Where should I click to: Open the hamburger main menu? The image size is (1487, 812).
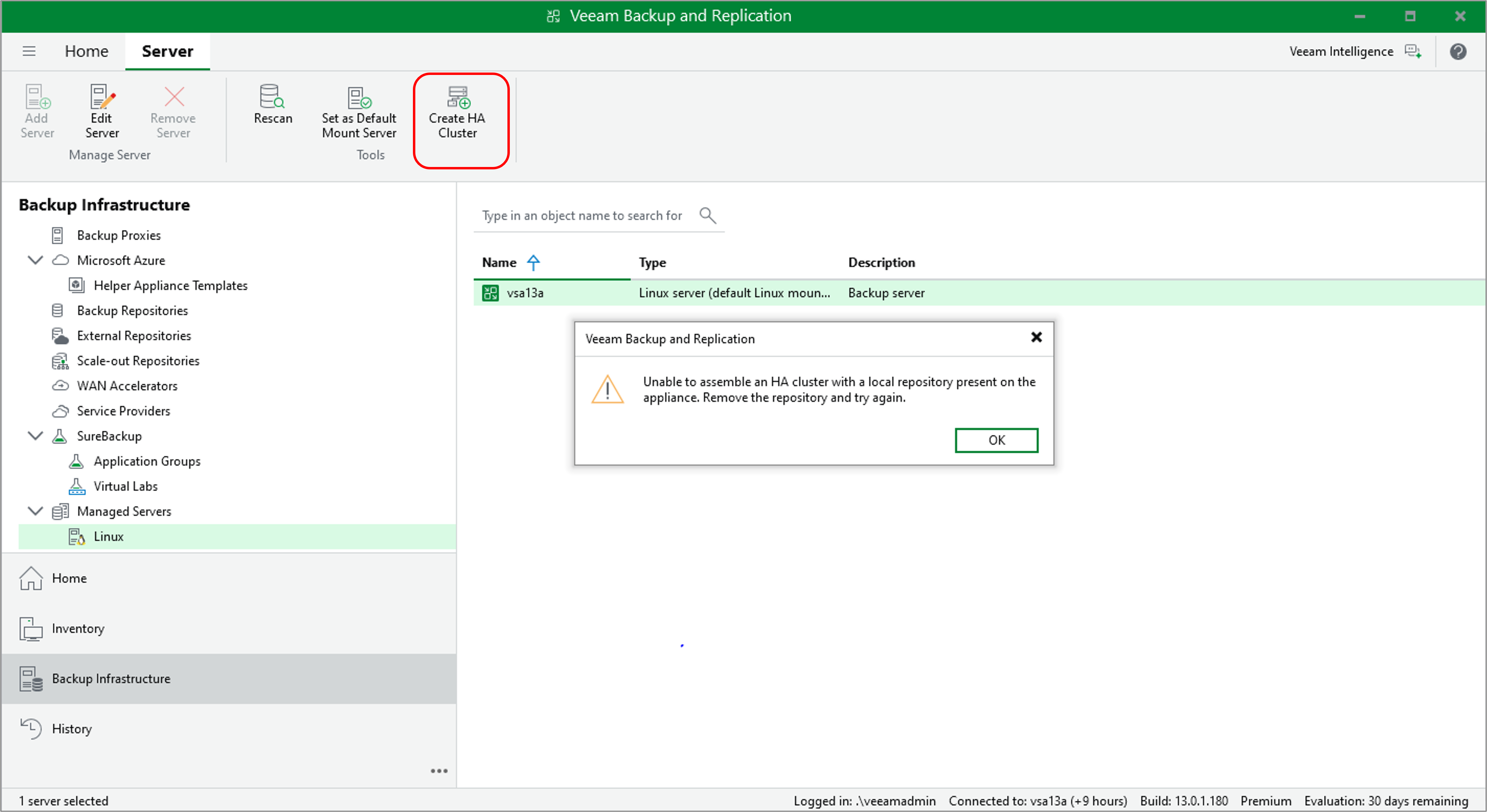tap(29, 51)
